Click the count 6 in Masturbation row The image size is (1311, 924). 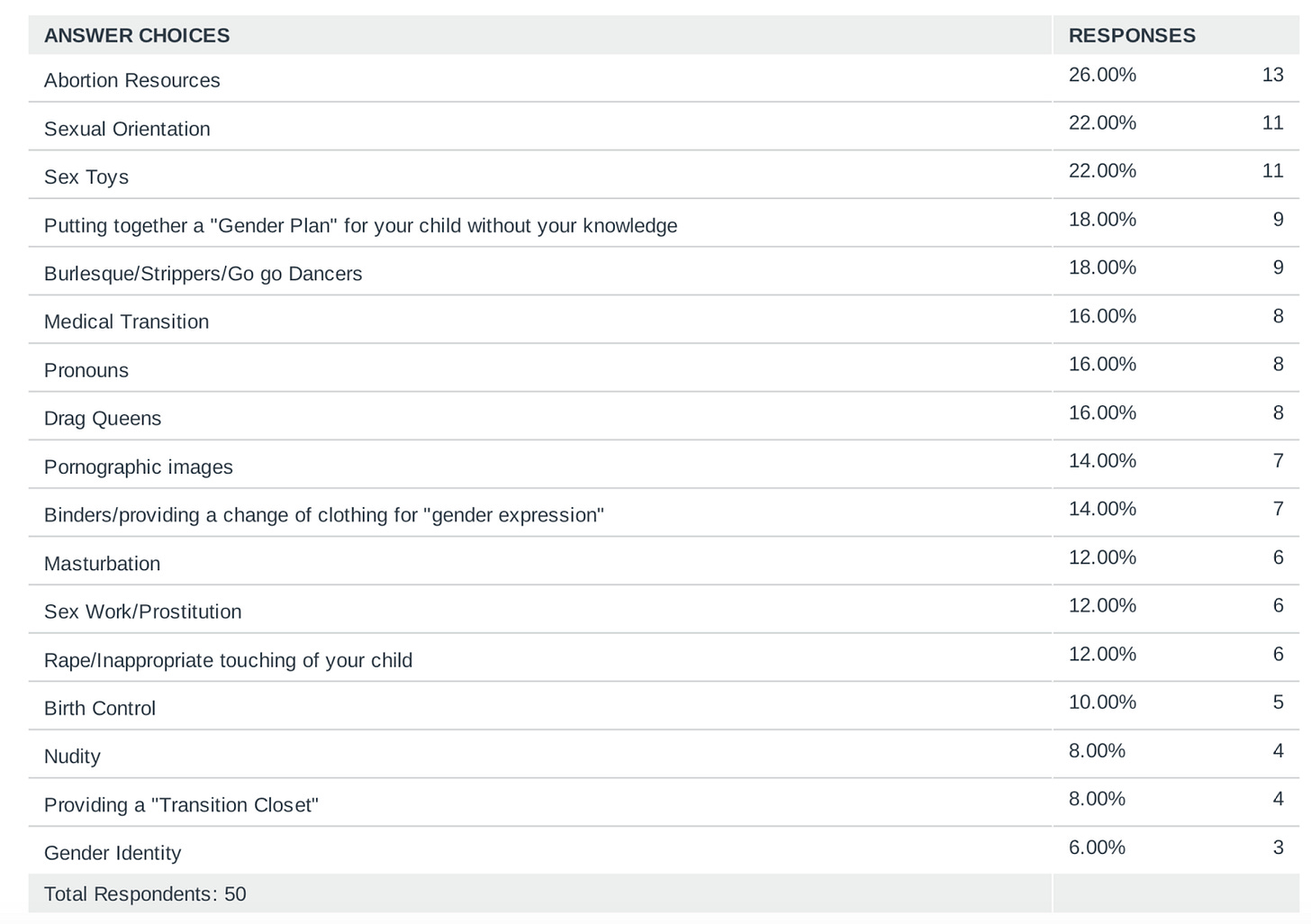coord(1278,557)
